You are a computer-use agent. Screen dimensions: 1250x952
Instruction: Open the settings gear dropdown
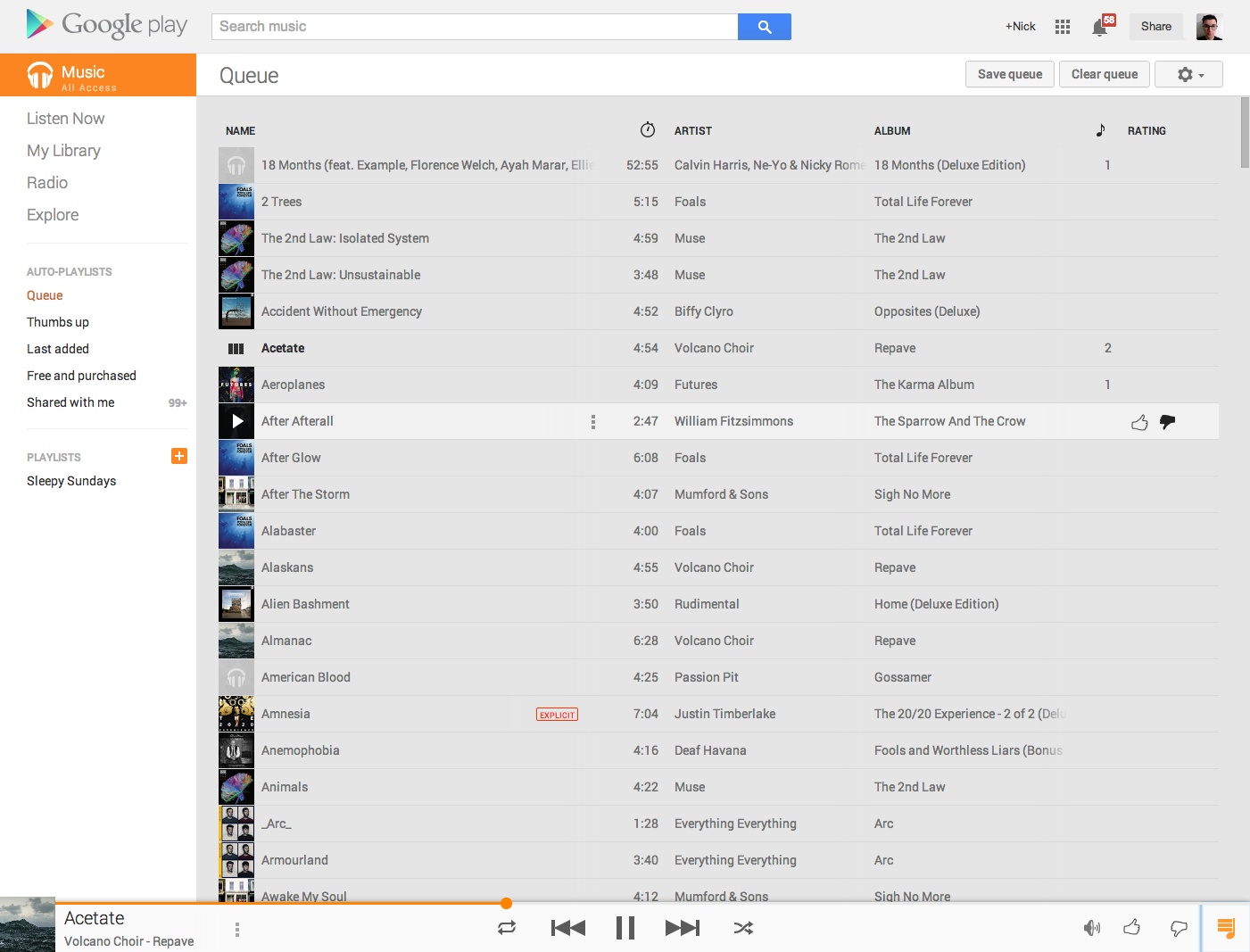tap(1188, 74)
